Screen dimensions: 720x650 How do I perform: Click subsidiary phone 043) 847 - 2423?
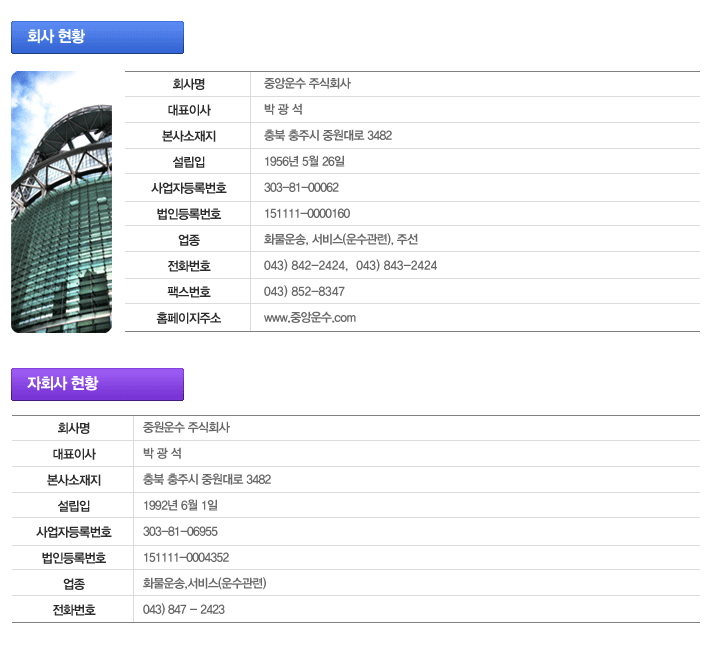coord(184,610)
